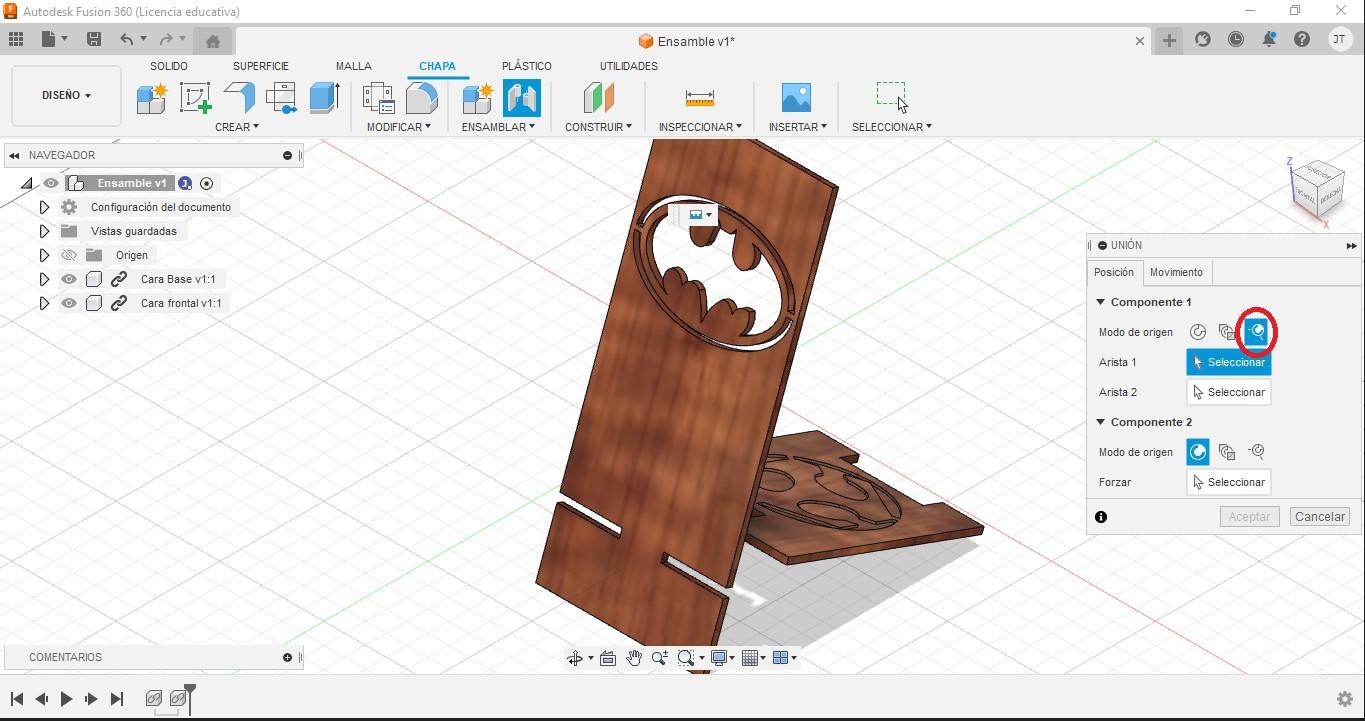Open the Fit view icon in navigation bar
Image resolution: width=1365 pixels, height=721 pixels.
tap(686, 658)
